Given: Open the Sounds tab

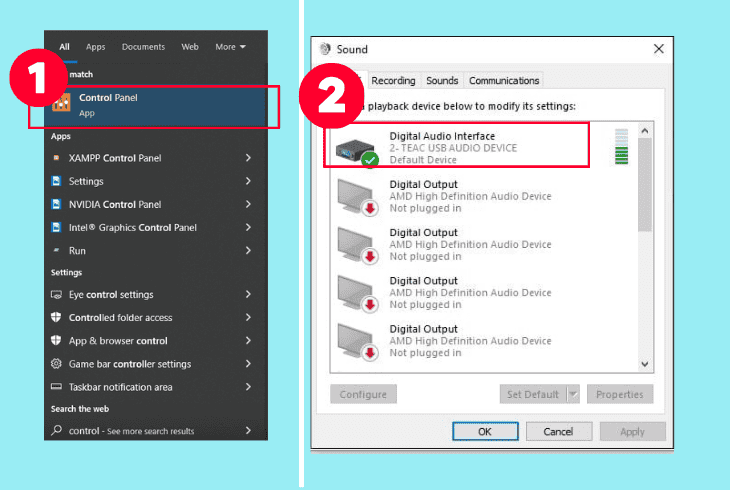Looking at the screenshot, I should pyautogui.click(x=442, y=81).
